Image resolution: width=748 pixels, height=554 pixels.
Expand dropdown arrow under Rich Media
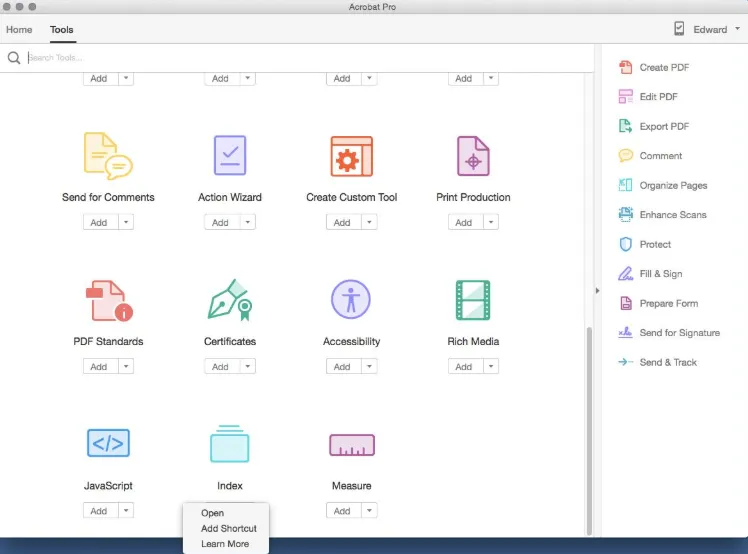pyautogui.click(x=491, y=366)
